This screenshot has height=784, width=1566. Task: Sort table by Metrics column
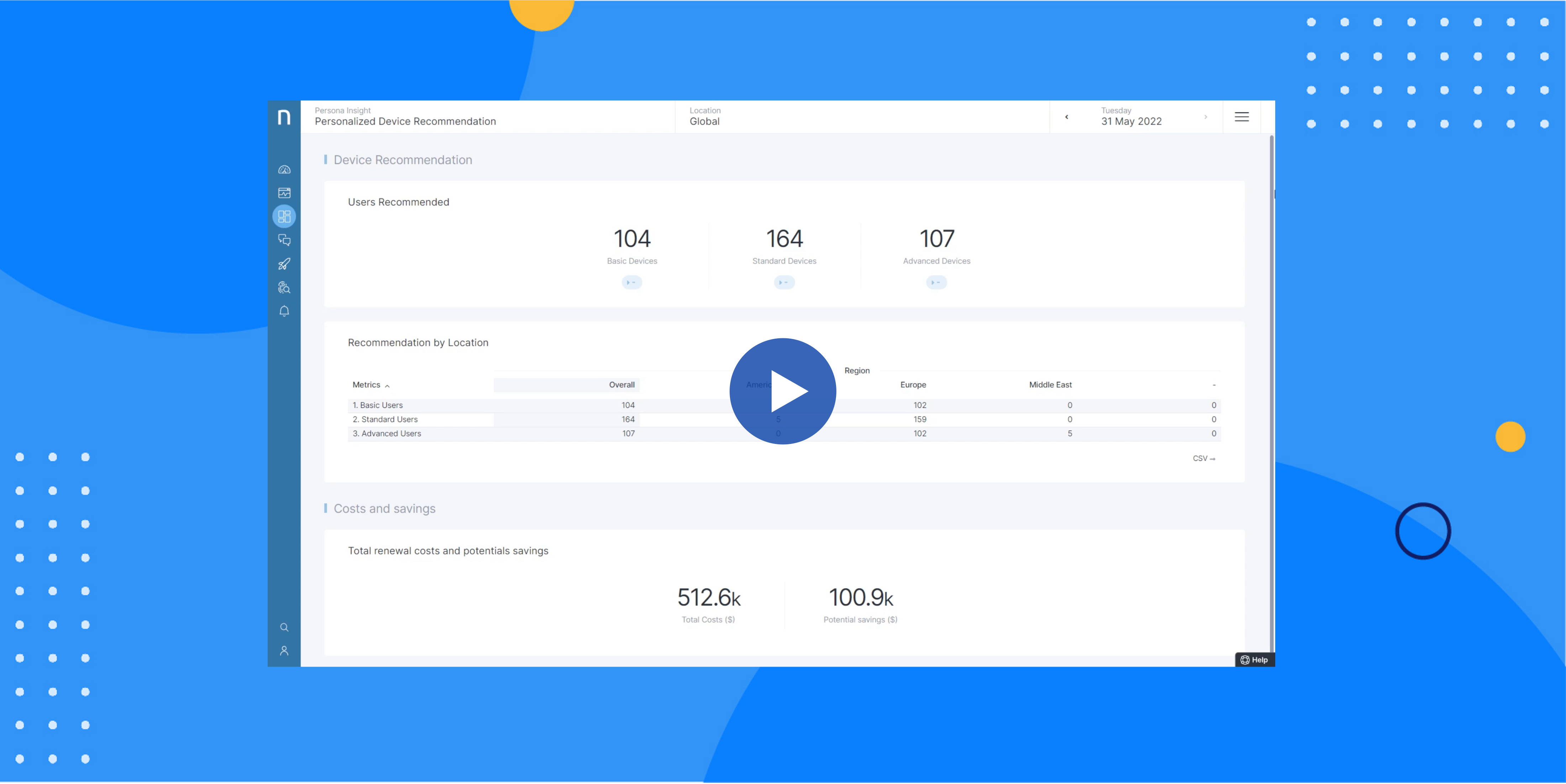click(x=371, y=385)
